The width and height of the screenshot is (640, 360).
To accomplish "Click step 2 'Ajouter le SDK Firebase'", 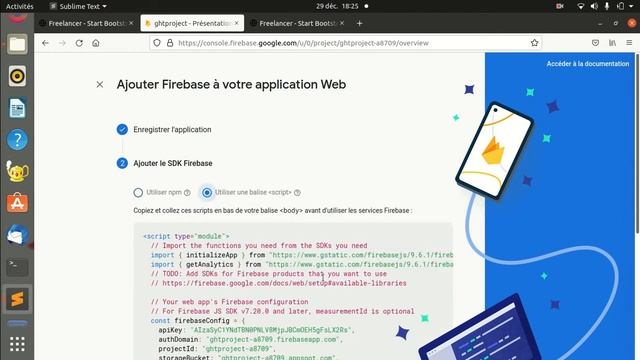I will 122,163.
